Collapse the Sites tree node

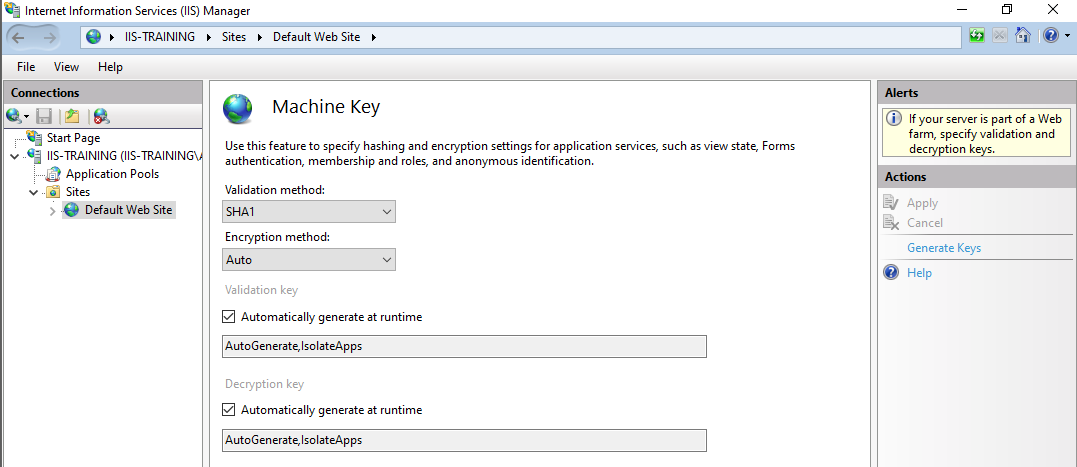[34, 192]
